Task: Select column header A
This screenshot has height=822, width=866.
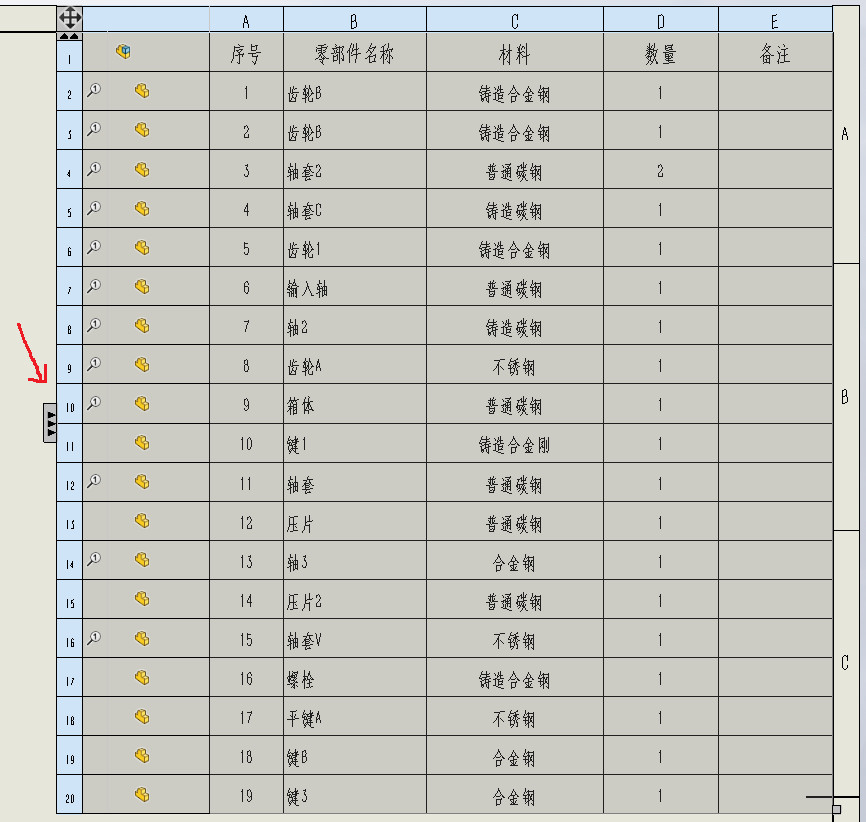Action: pos(246,20)
